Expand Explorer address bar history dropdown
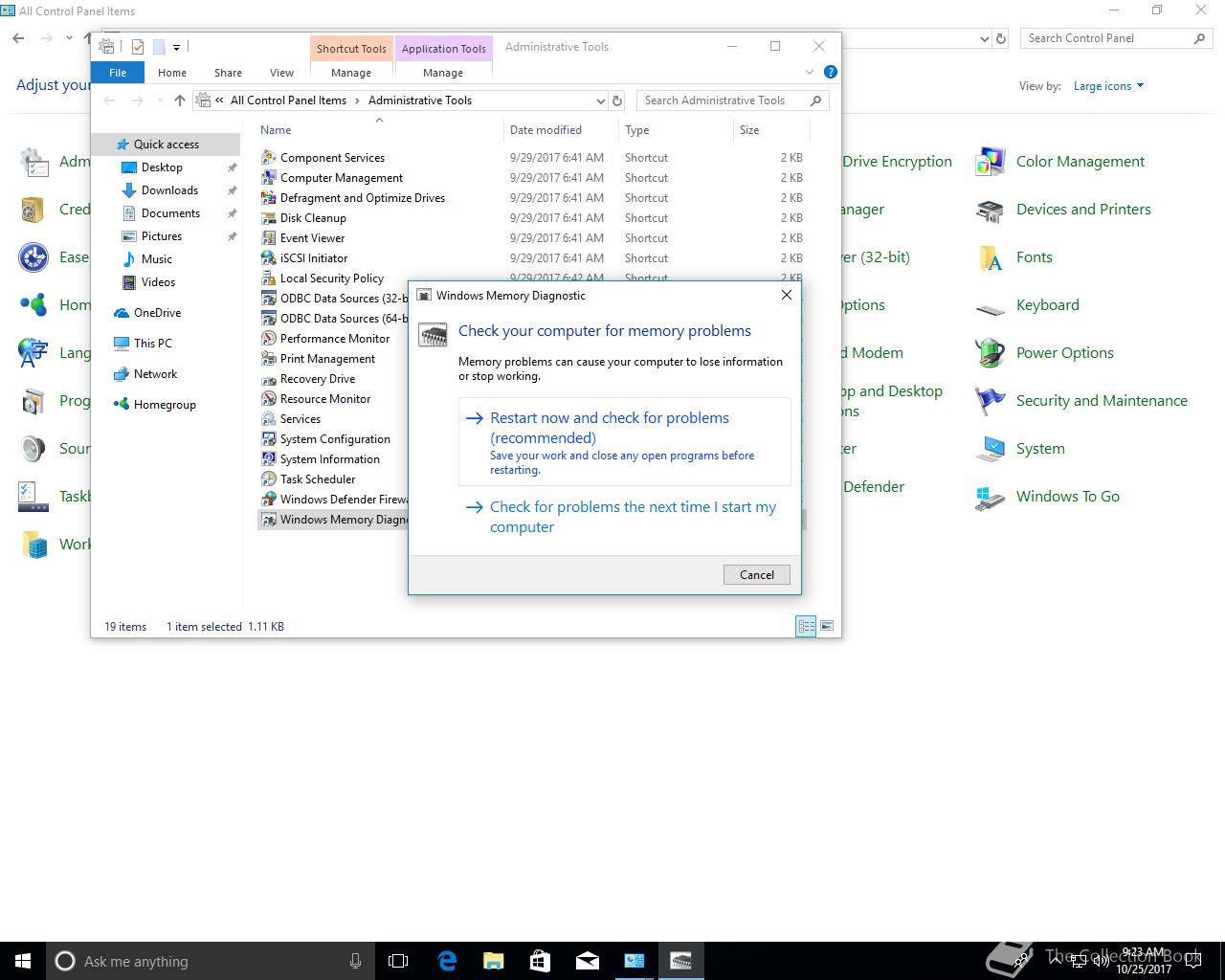This screenshot has height=980, width=1225. 600,100
